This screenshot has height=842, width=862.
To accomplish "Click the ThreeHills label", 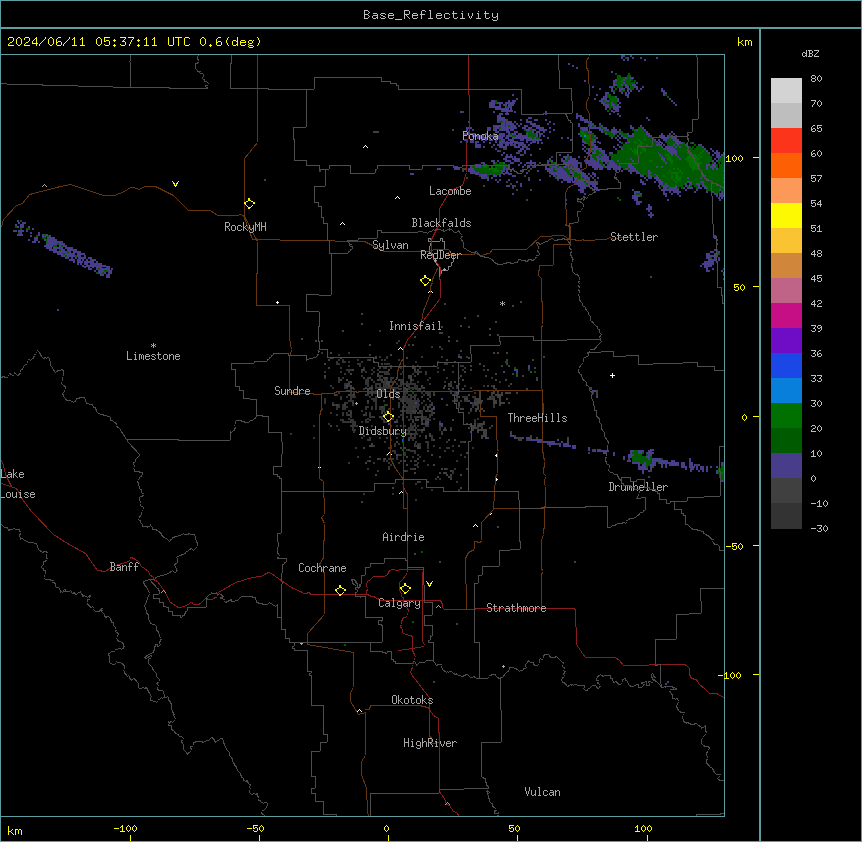I will point(538,418).
